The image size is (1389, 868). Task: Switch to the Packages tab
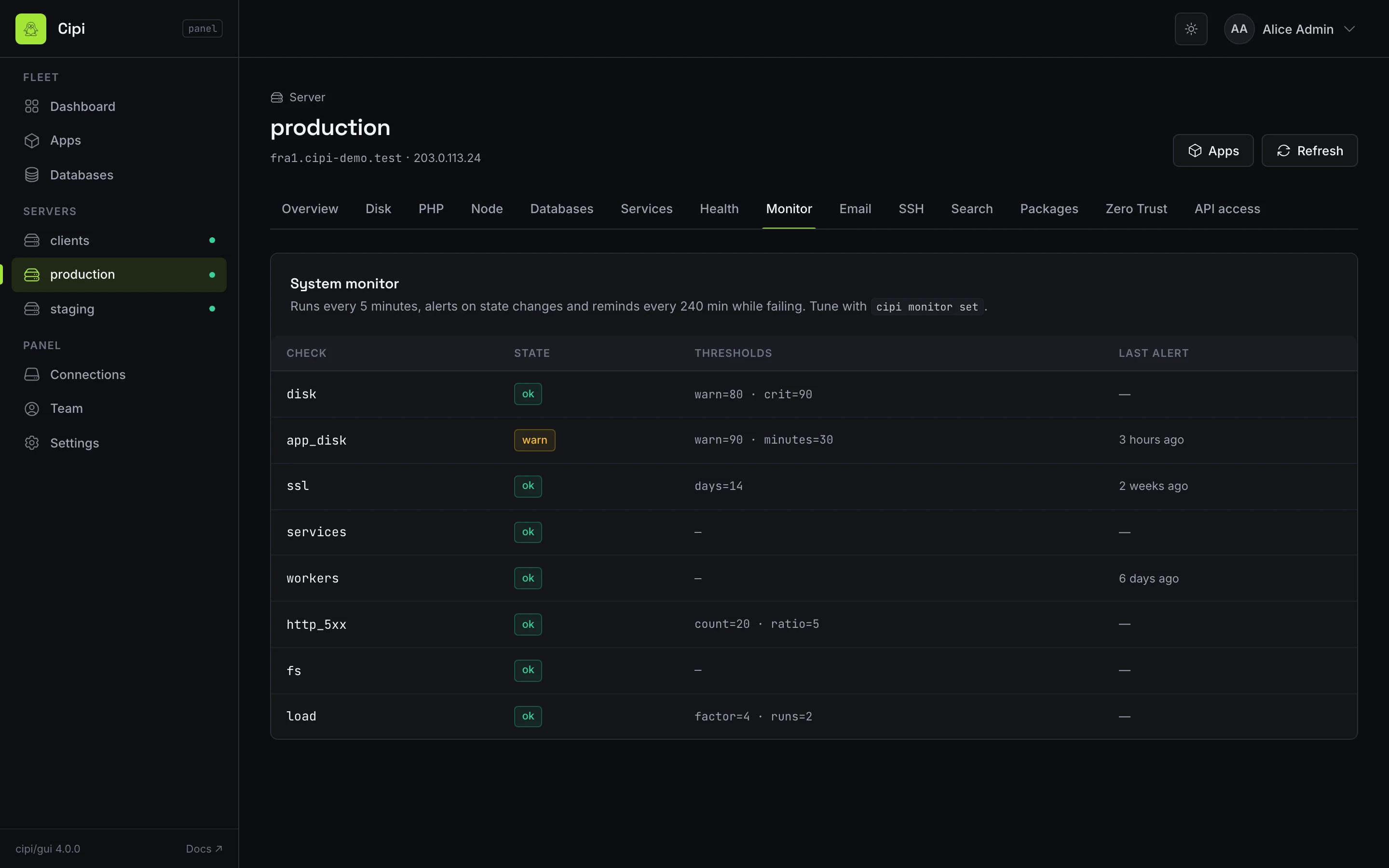pyautogui.click(x=1049, y=209)
